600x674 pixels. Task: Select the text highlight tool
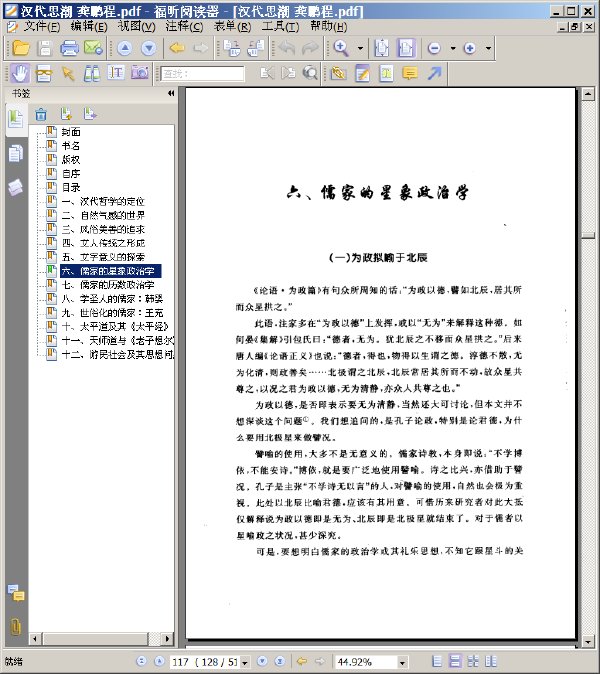pos(386,73)
